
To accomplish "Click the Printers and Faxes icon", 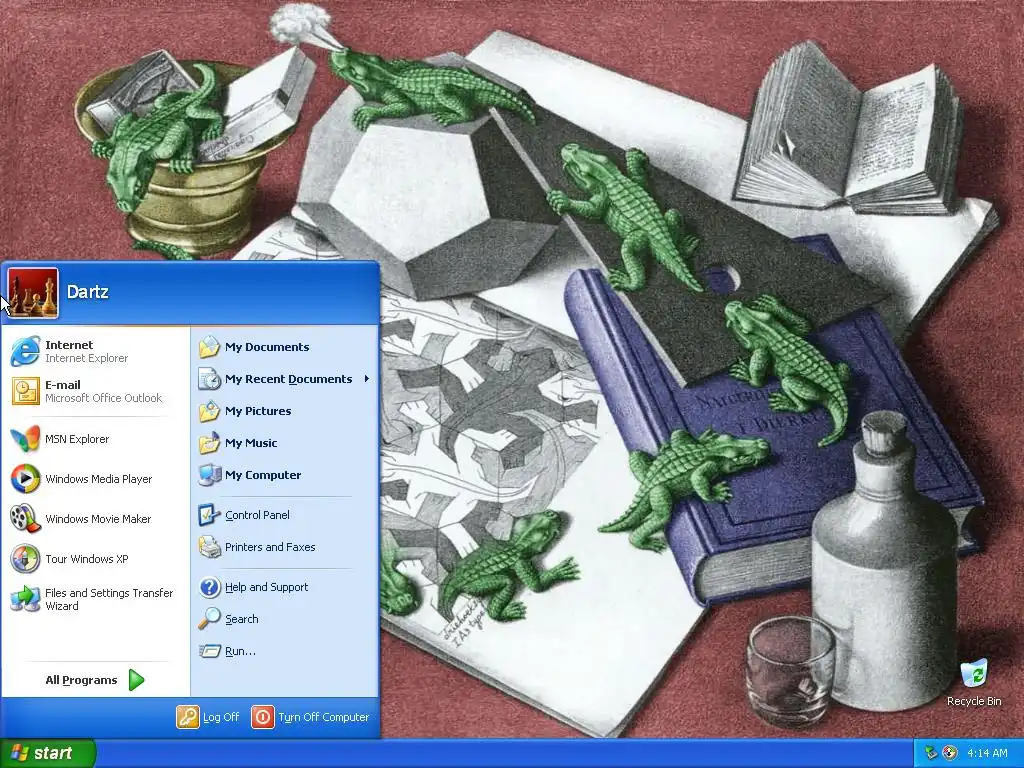I will click(x=210, y=547).
